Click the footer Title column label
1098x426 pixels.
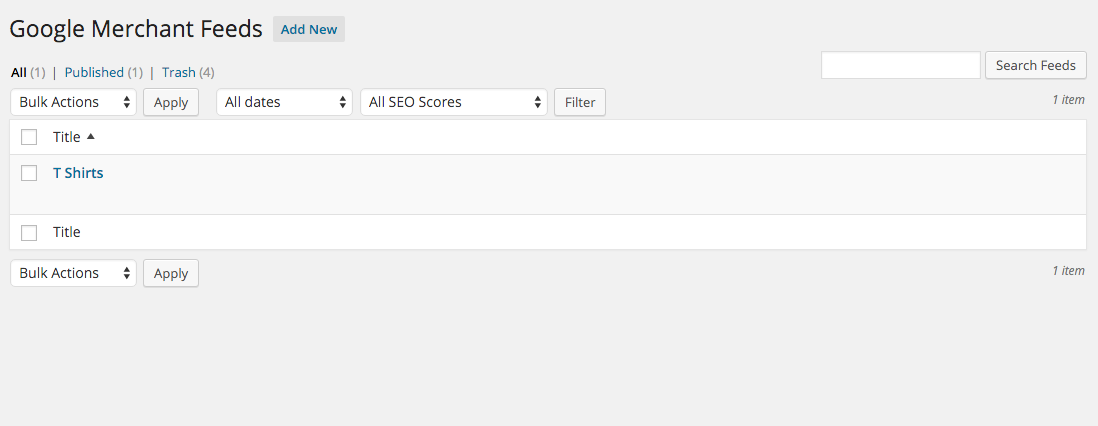pos(67,232)
